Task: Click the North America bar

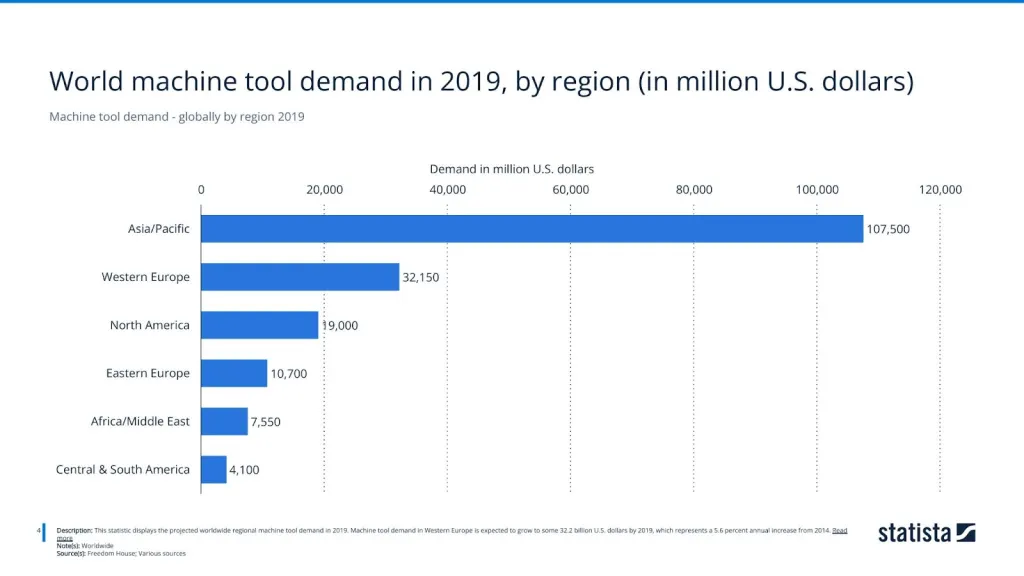Action: pos(259,325)
